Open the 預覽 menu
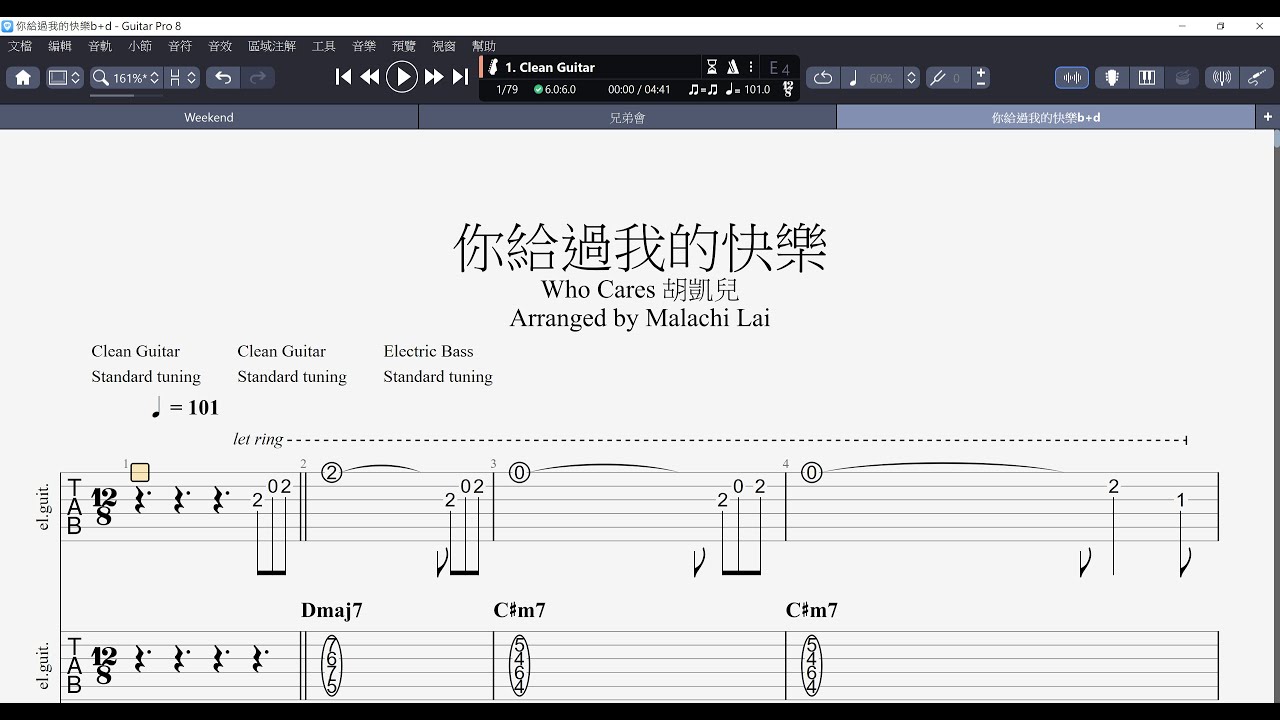The image size is (1280, 720). [404, 46]
